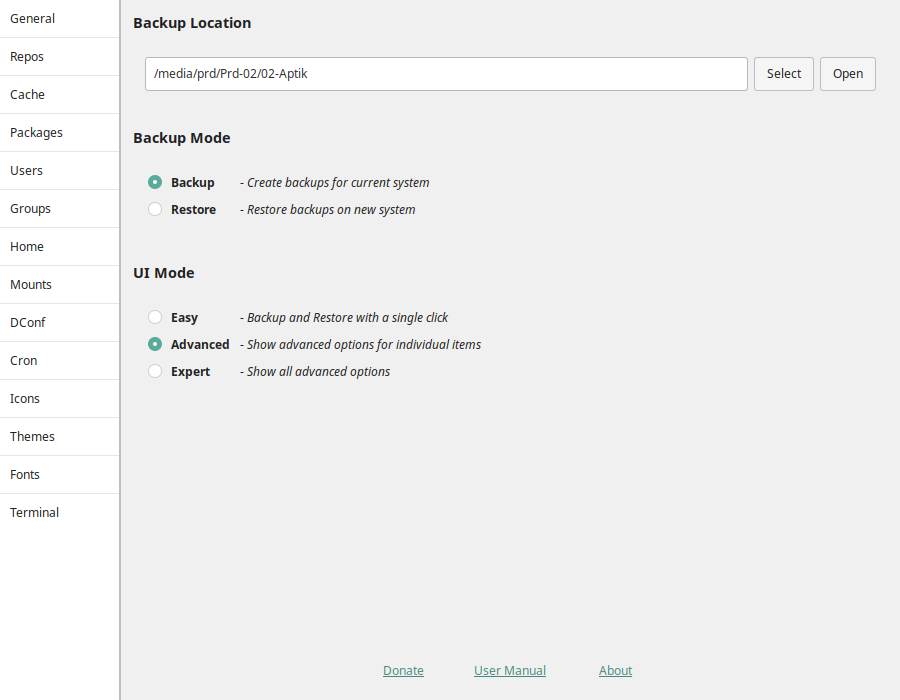Open the Users section
The image size is (900, 700).
(60, 170)
